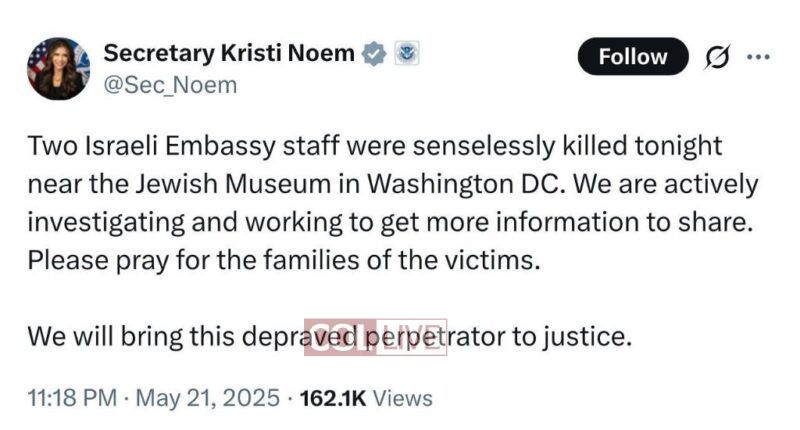This screenshot has height=430, width=800.
Task: Open the three-dot more options menu
Action: [759, 57]
